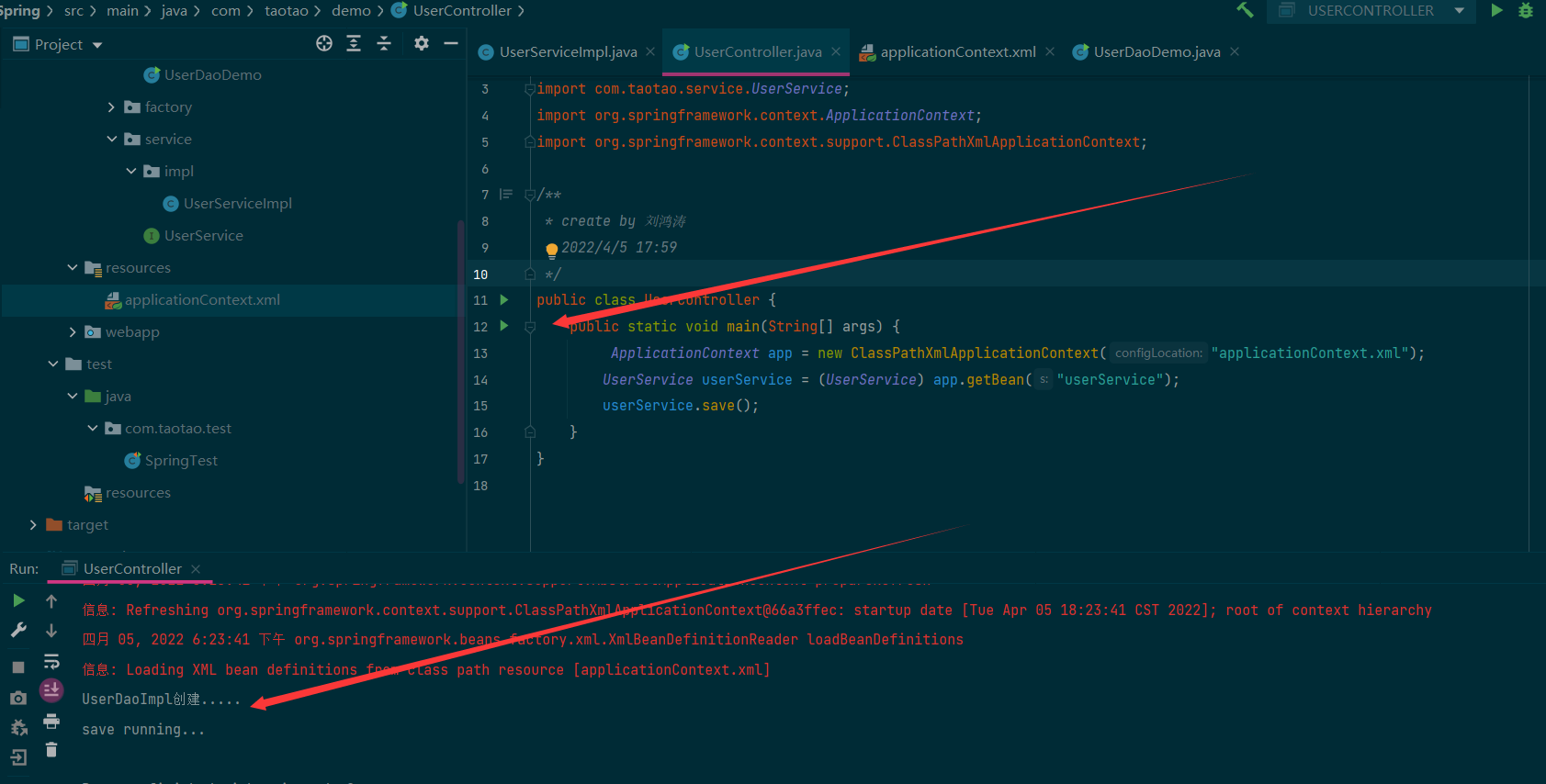Close the UserDaoDemo.java tab
The height and width of the screenshot is (784, 1546).
(1235, 51)
